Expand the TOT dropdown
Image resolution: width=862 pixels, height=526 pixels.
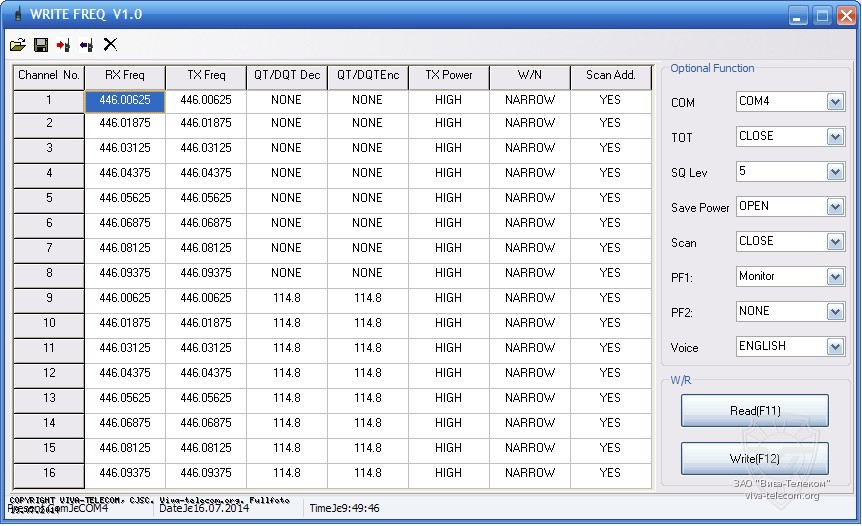coord(835,137)
